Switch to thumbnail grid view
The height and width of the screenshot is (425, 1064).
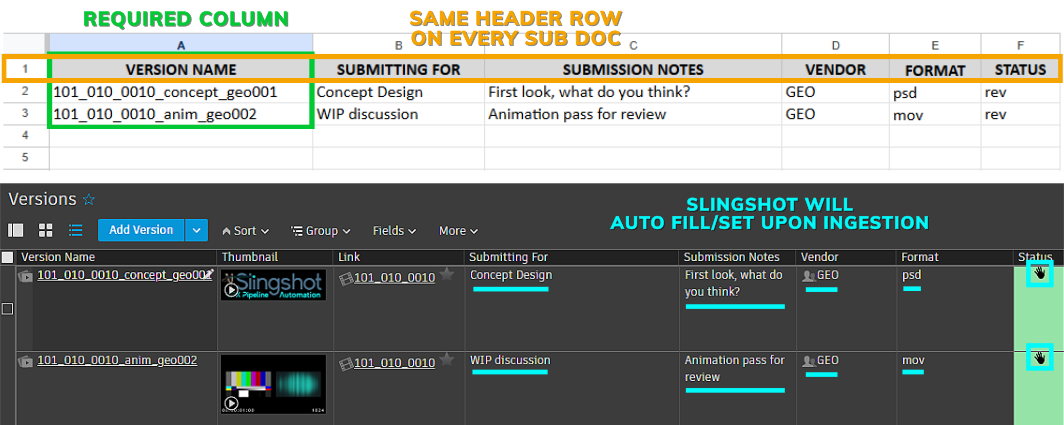coord(45,230)
